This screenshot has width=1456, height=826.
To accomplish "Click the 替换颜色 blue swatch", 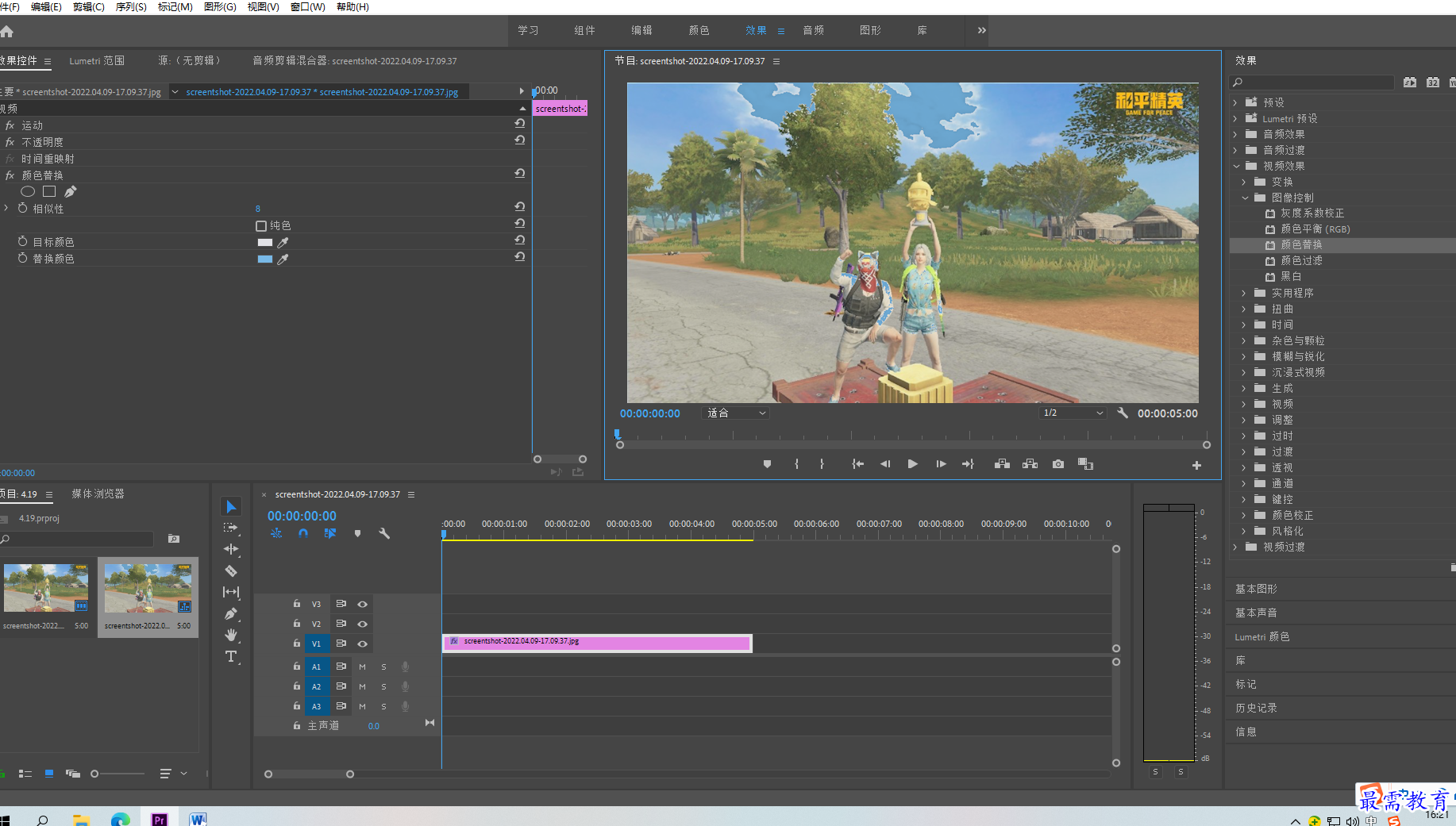I will click(265, 259).
